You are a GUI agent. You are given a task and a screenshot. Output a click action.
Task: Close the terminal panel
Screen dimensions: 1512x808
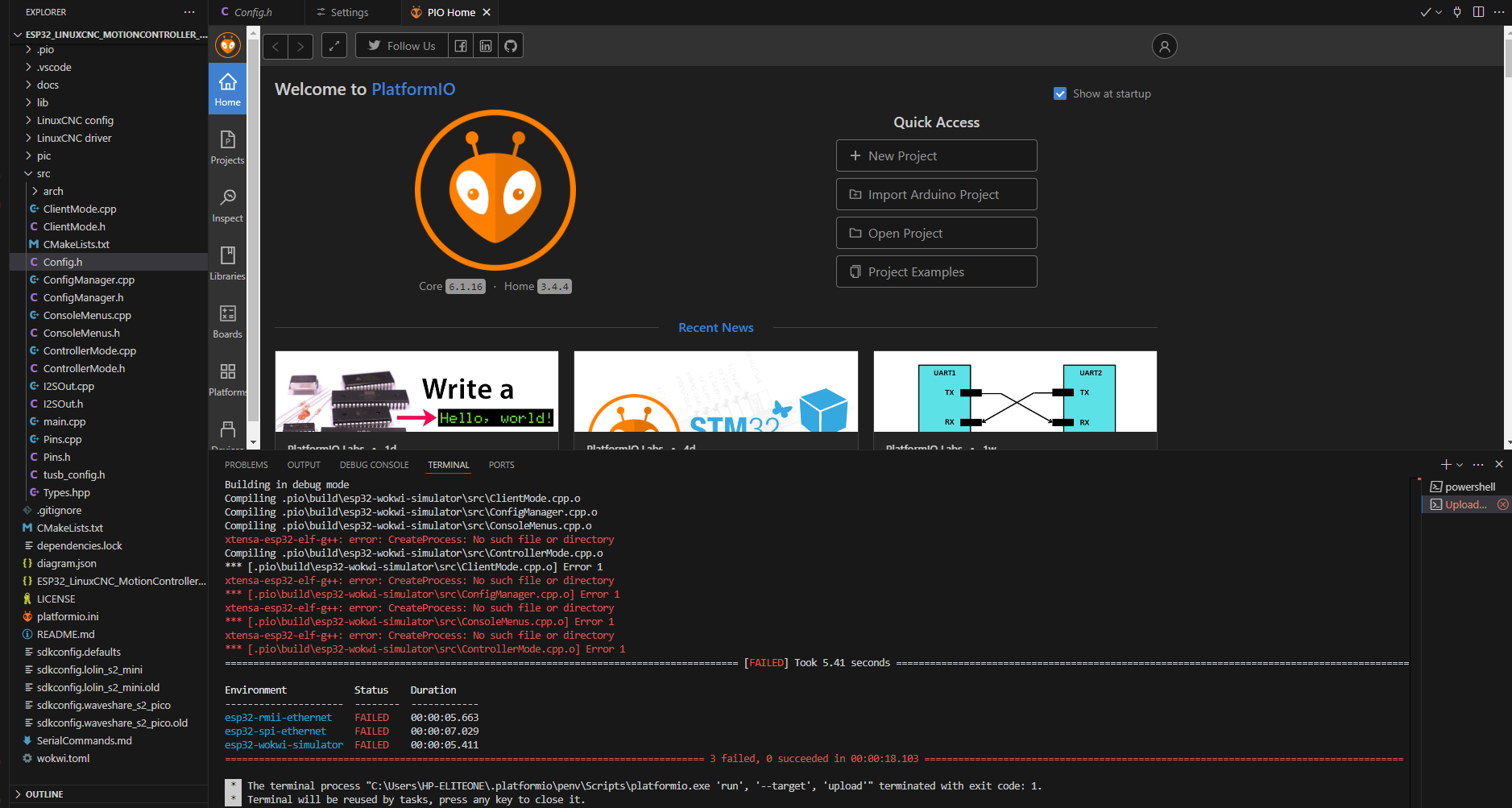click(x=1499, y=465)
